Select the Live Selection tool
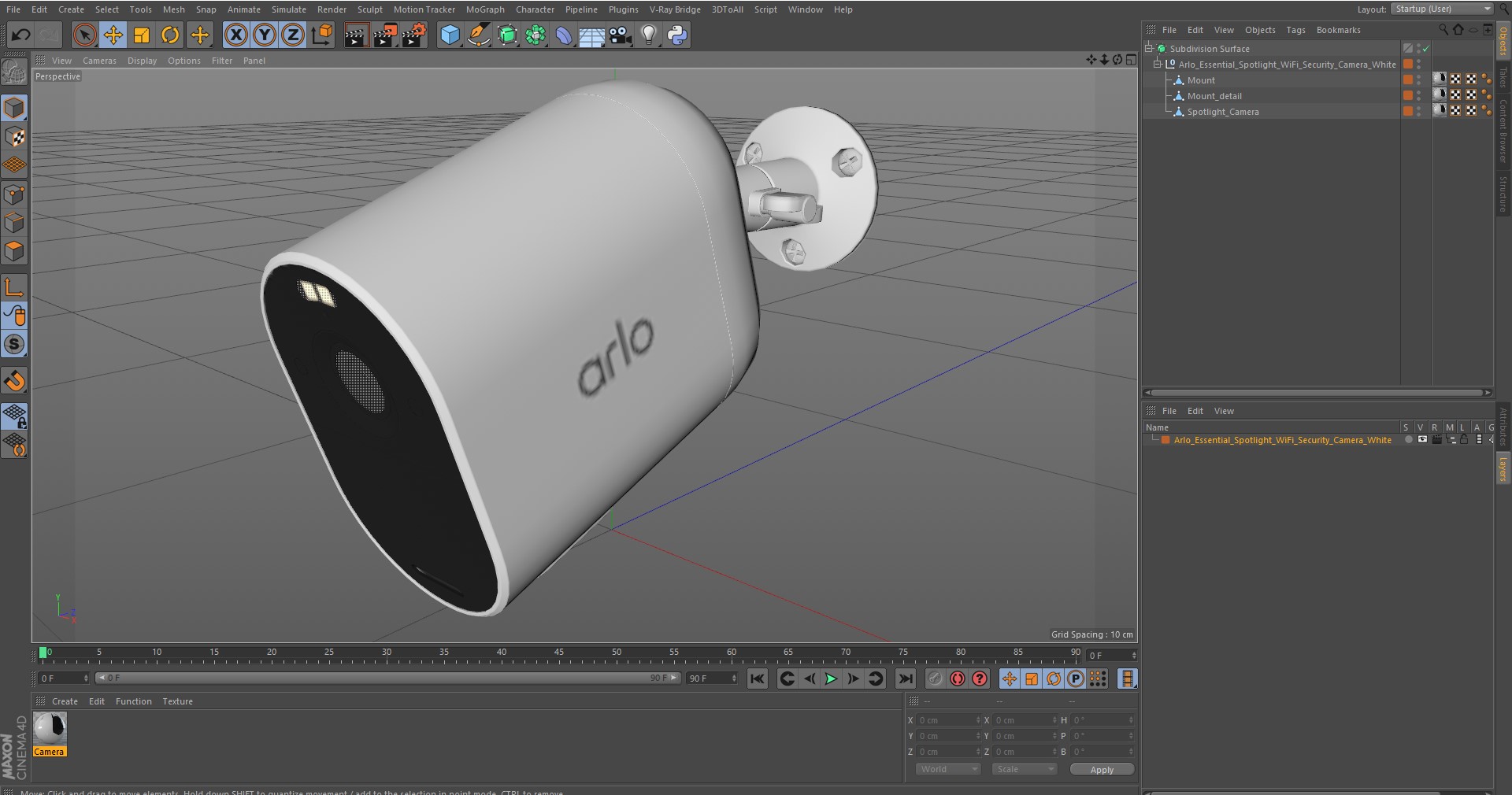 (84, 35)
